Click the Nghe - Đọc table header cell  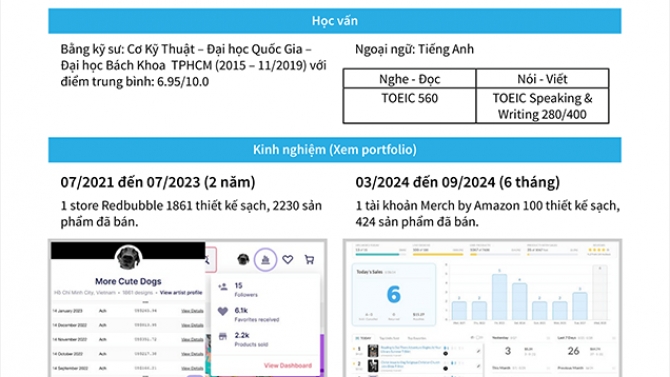(x=409, y=79)
